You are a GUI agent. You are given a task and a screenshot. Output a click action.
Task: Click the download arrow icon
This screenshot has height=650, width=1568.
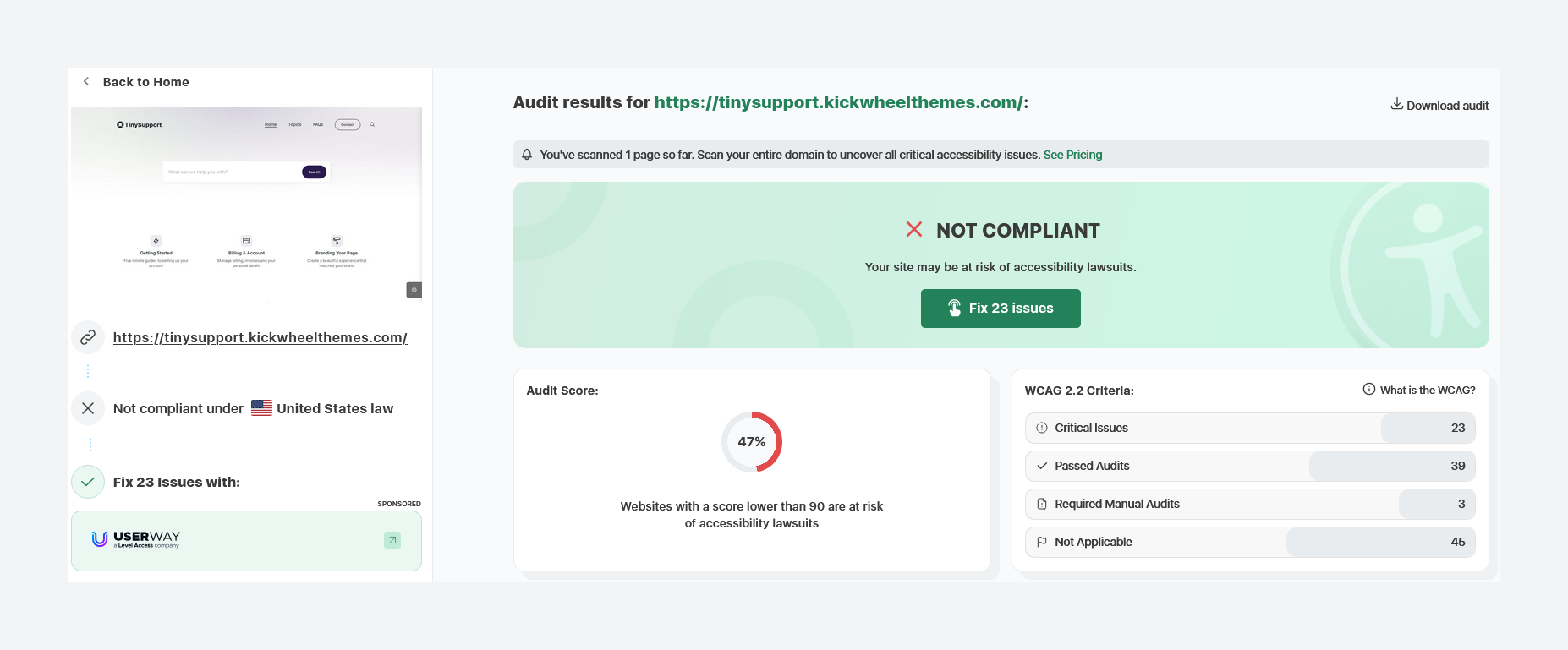coord(1396,104)
